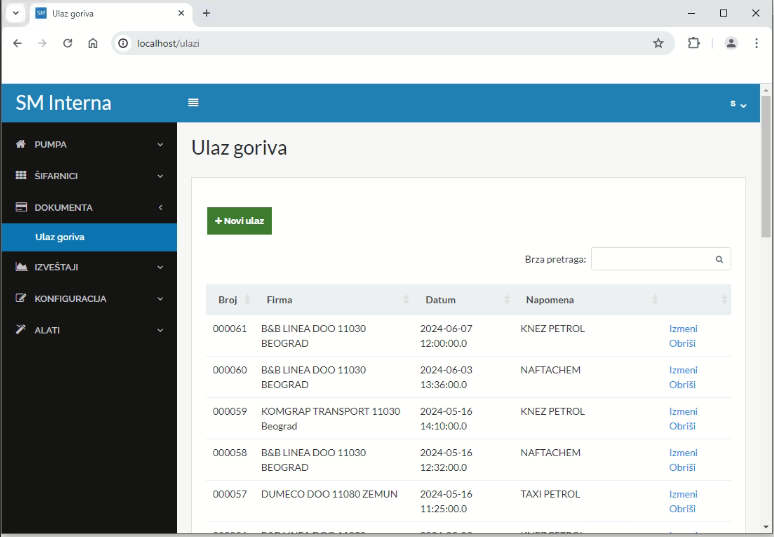The width and height of the screenshot is (774, 537).
Task: Reload the page using the refresh icon
Action: point(68,43)
